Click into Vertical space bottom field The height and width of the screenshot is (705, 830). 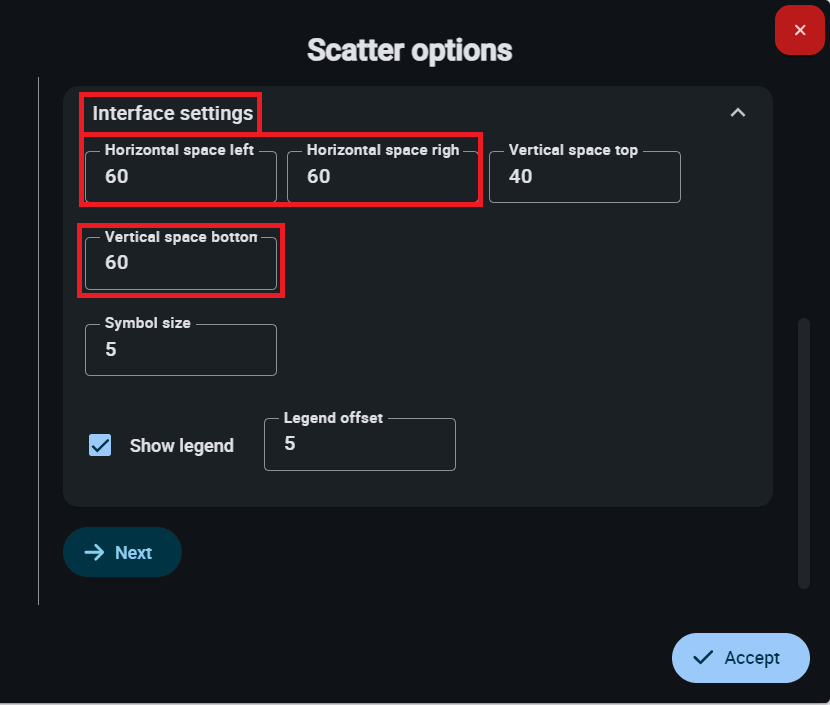point(180,263)
